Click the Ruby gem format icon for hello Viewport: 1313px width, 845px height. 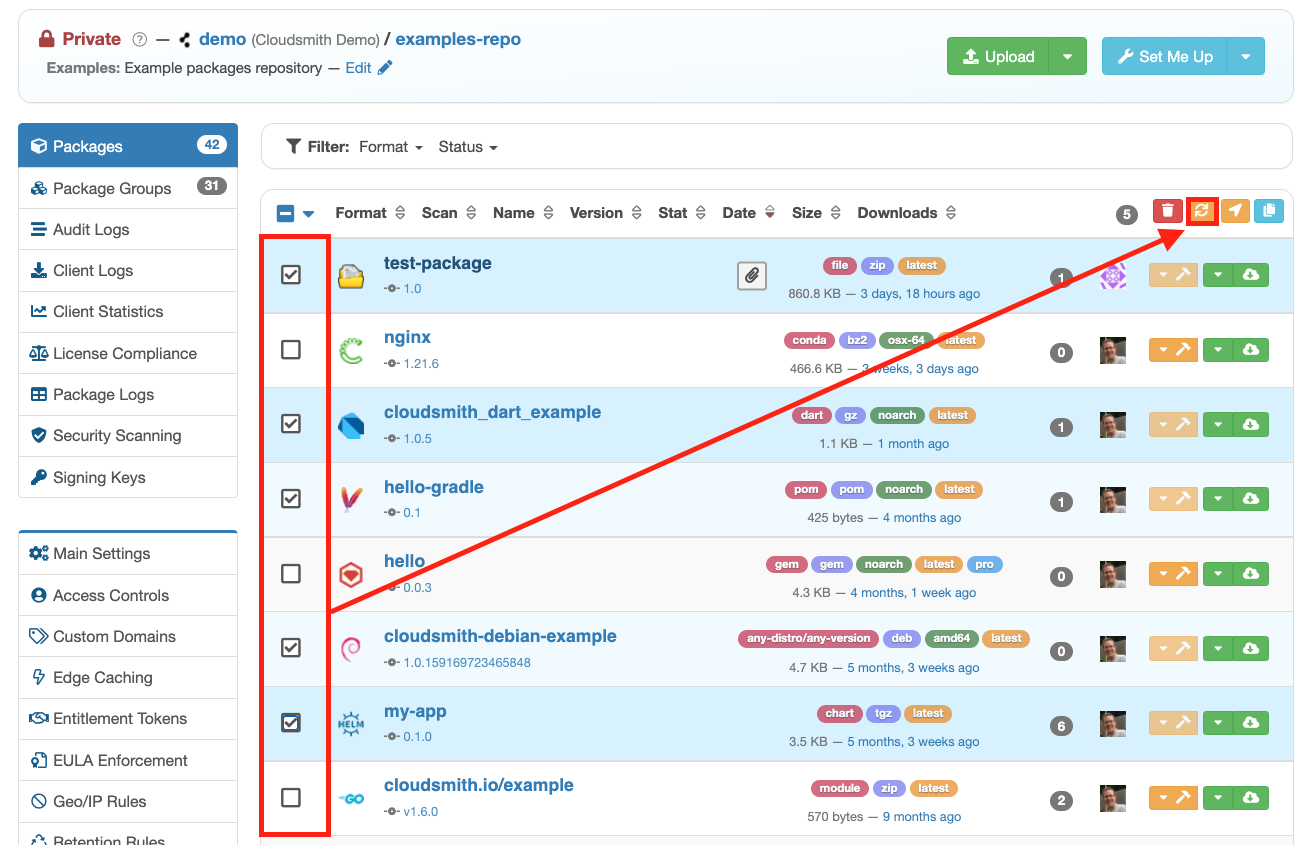coord(351,575)
